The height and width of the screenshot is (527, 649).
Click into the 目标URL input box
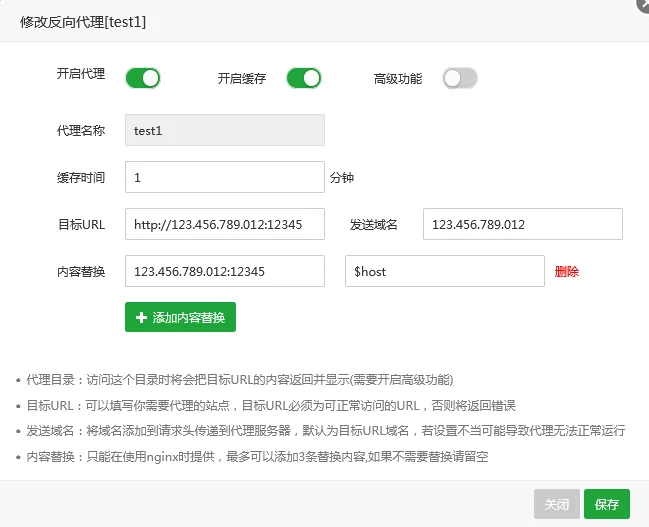[x=225, y=224]
